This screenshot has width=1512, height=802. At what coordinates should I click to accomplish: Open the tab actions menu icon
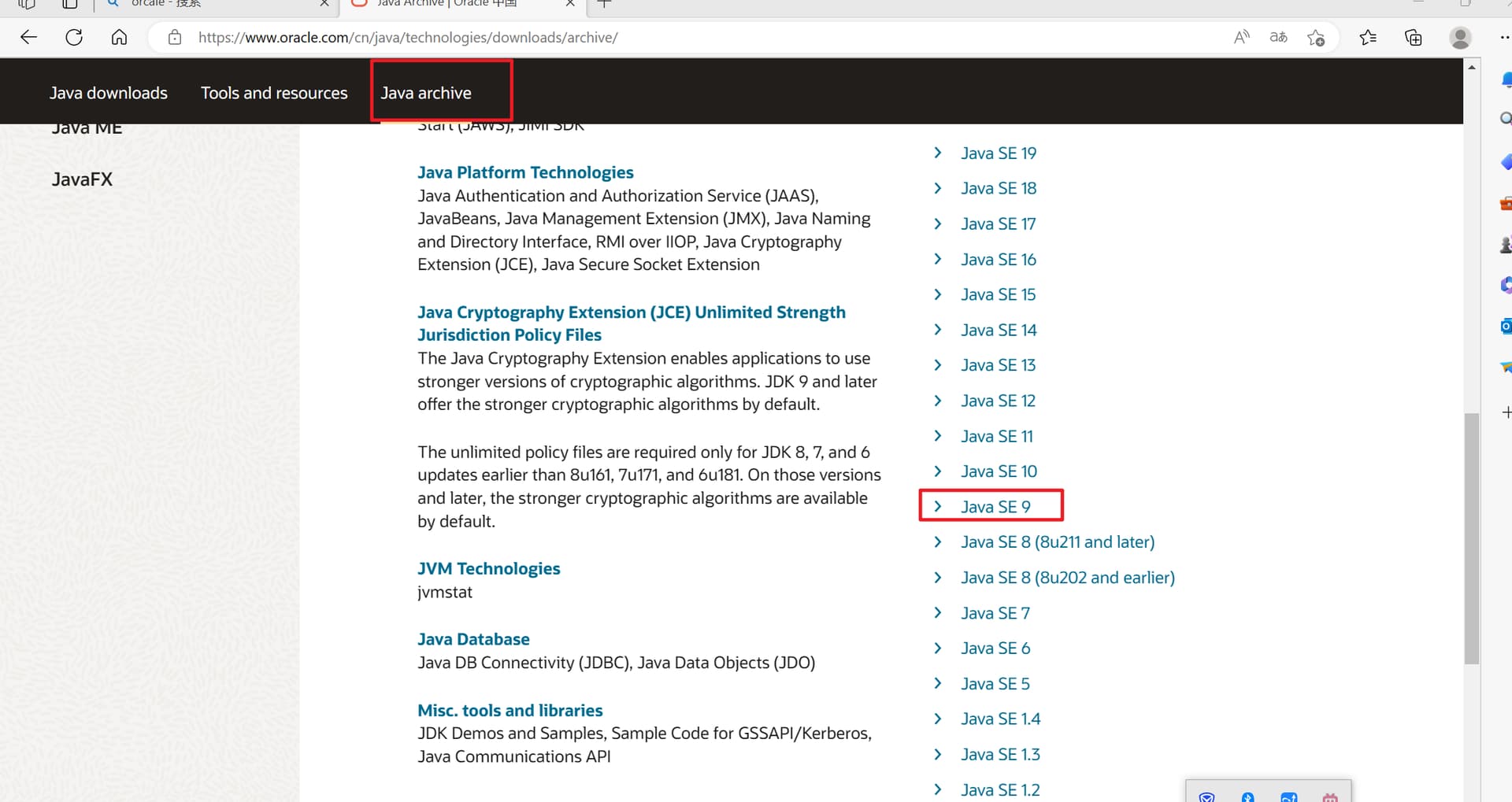coord(70,4)
